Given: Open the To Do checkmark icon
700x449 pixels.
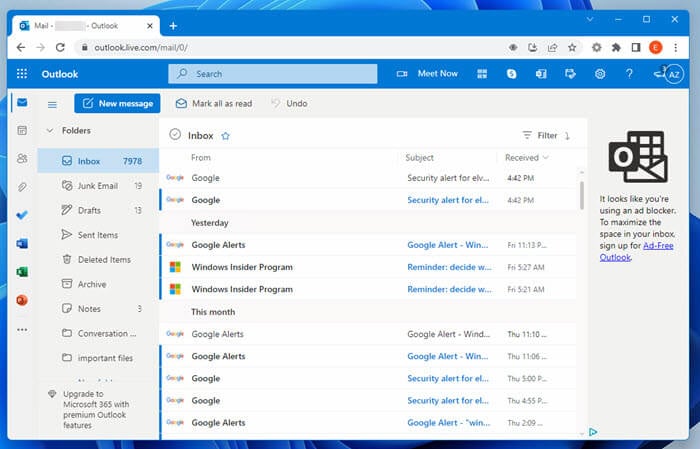Looking at the screenshot, I should [x=22, y=215].
